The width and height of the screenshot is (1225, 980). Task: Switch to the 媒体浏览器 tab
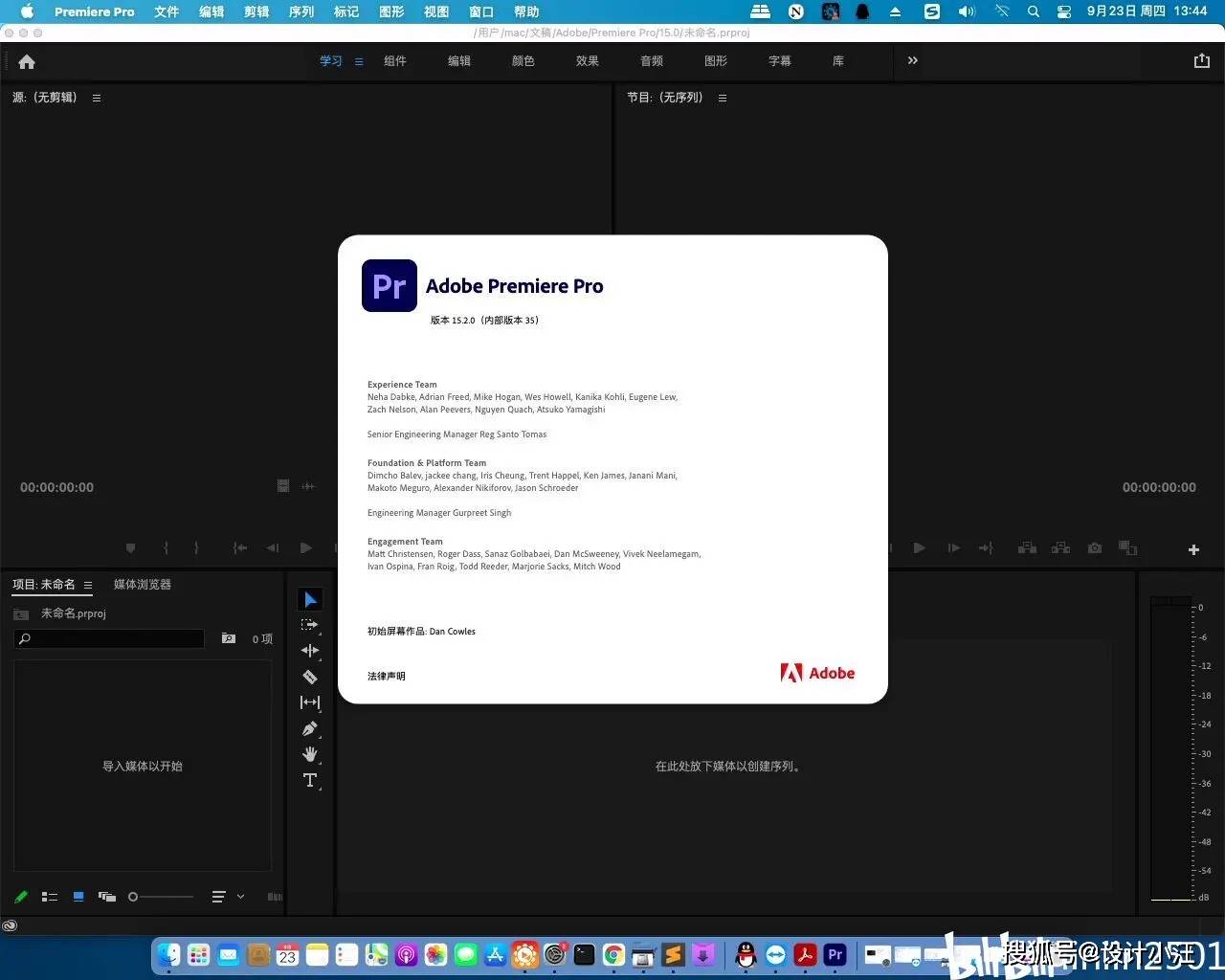tap(143, 584)
